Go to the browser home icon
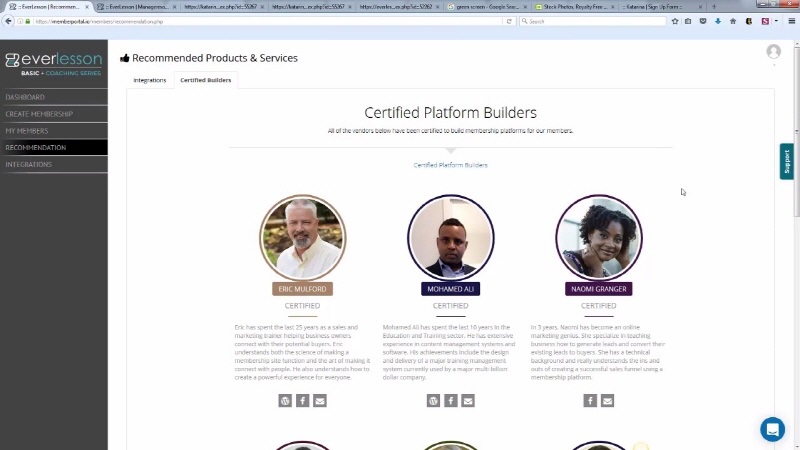 tap(733, 21)
